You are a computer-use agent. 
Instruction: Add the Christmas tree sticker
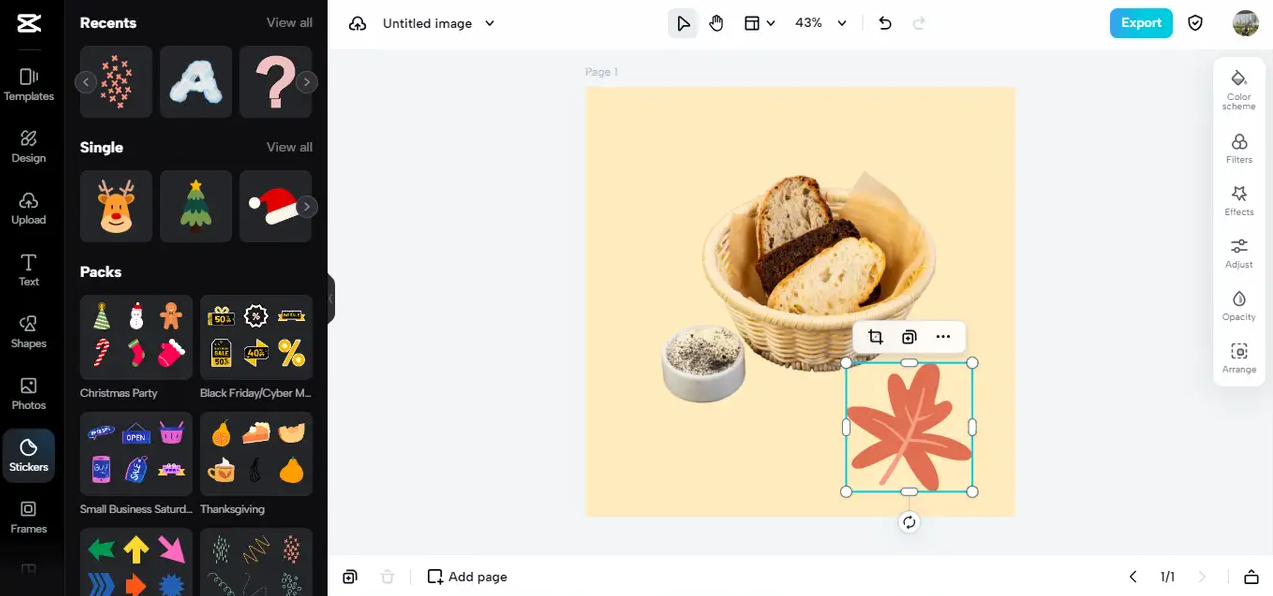pyautogui.click(x=196, y=206)
